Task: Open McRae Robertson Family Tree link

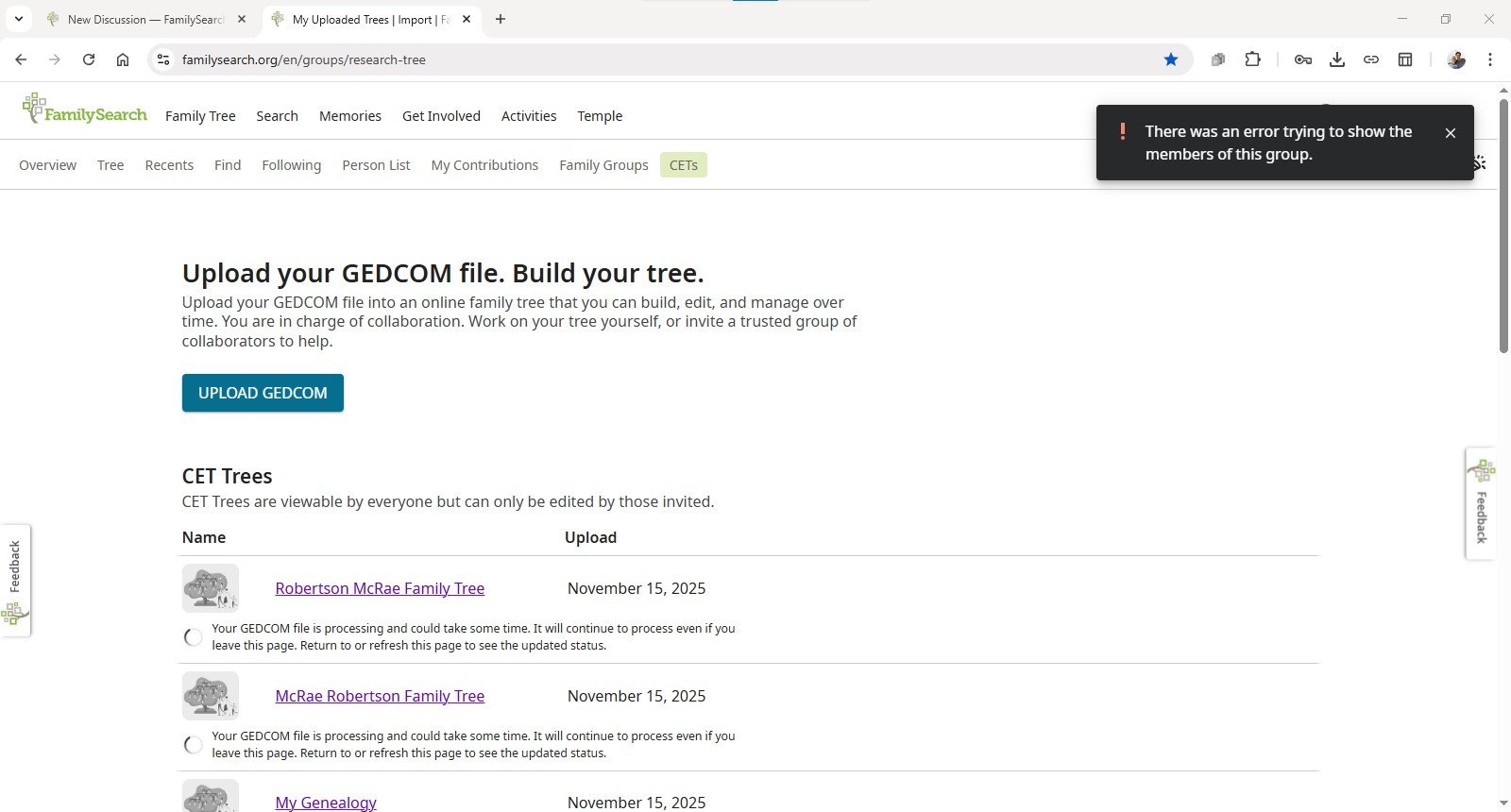Action: pos(380,696)
